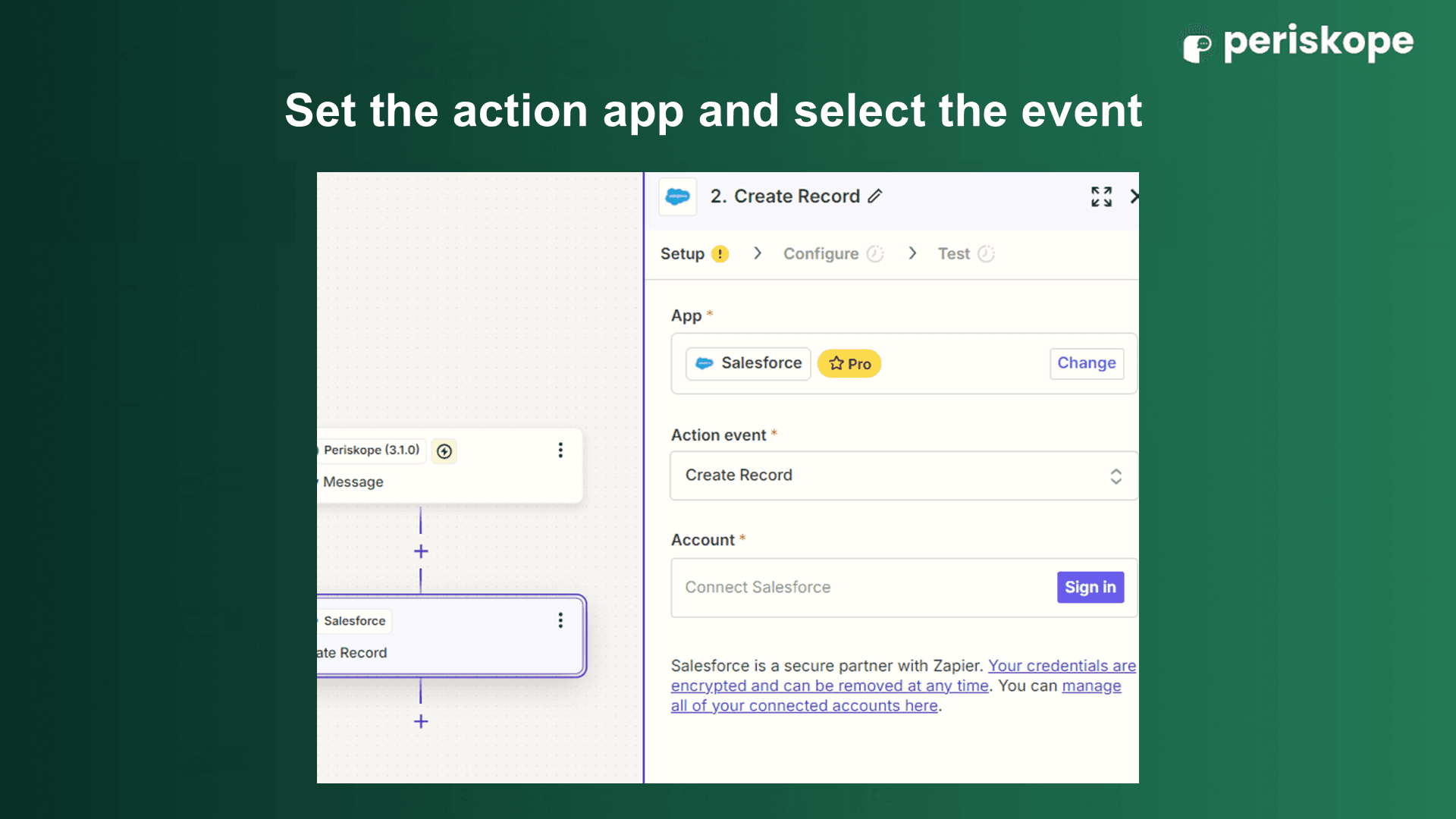Image resolution: width=1456 pixels, height=819 pixels.
Task: Open the Salesforce step's three-dot menu
Action: 560,621
